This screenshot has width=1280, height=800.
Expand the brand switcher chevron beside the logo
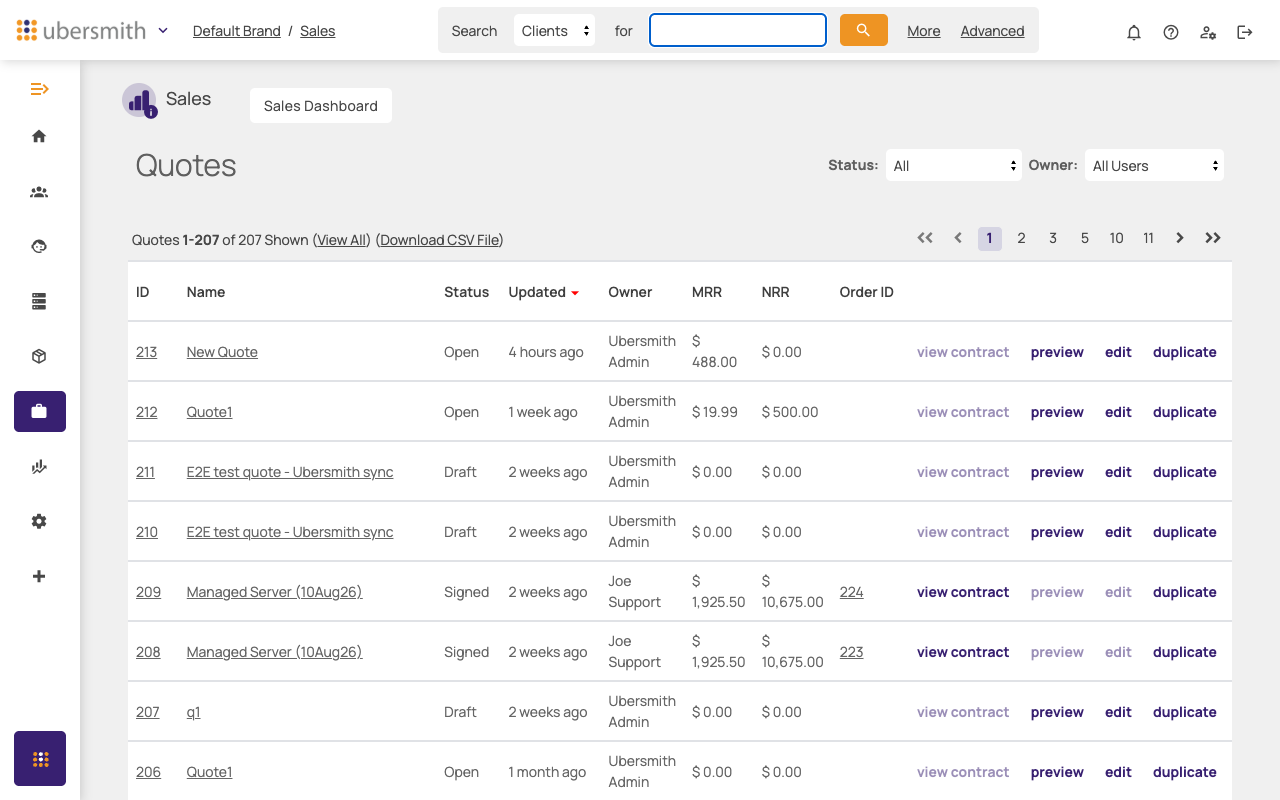pyautogui.click(x=163, y=30)
